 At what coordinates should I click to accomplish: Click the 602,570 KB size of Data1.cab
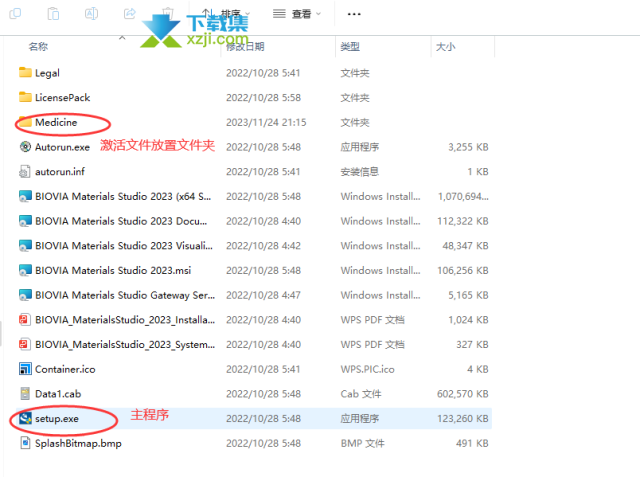click(462, 394)
